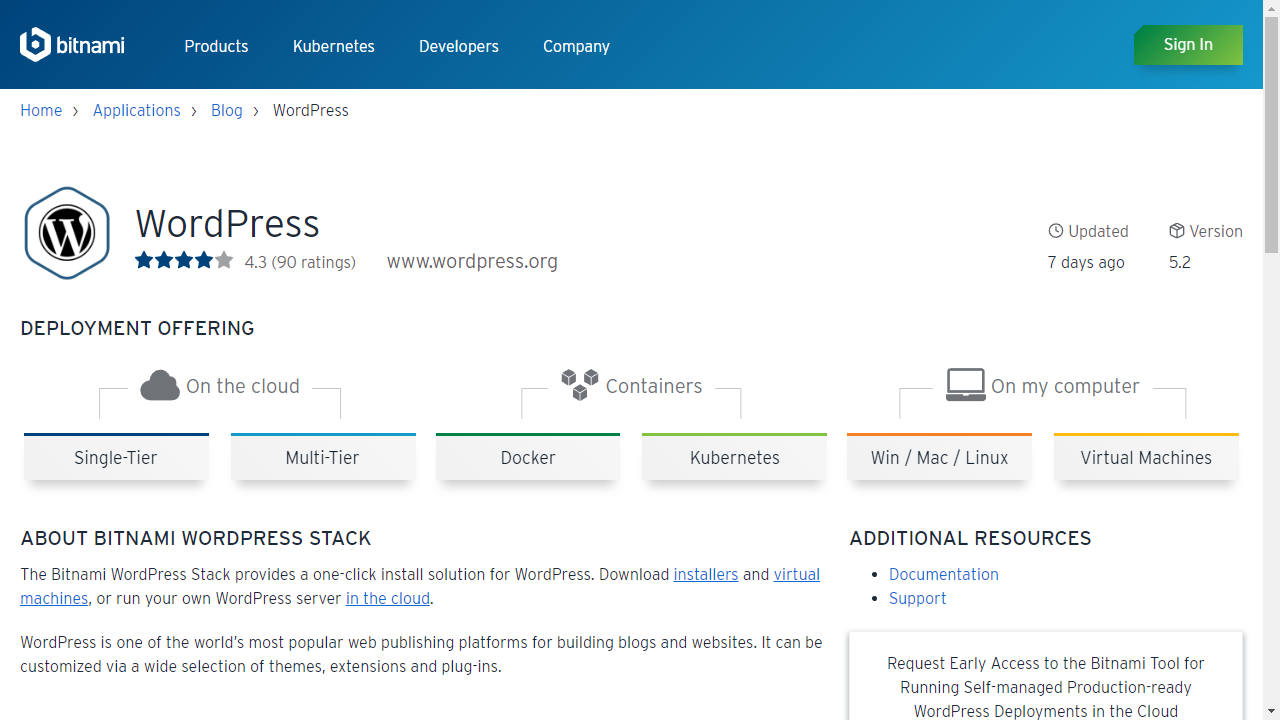Click the laptop icon beside On my computer
Image resolution: width=1280 pixels, height=720 pixels.
tap(966, 384)
